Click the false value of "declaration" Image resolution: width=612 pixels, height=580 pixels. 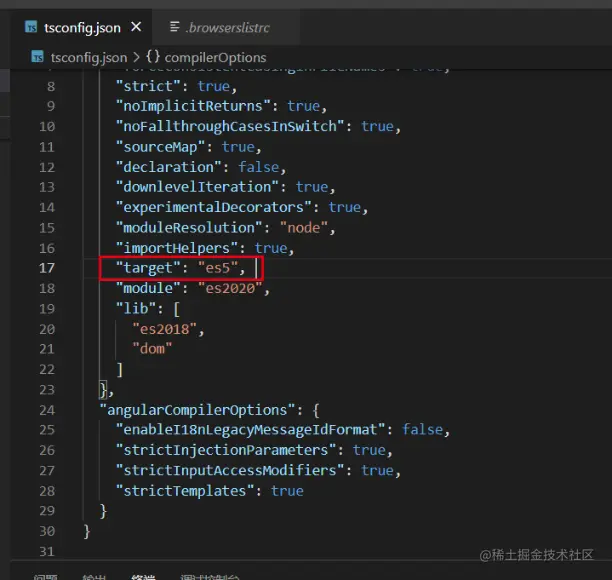(x=258, y=167)
